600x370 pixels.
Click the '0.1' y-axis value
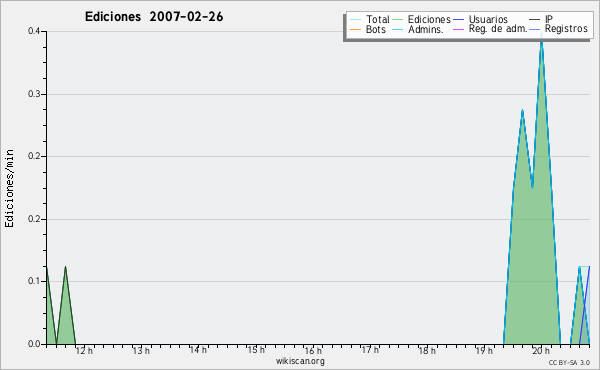34,281
